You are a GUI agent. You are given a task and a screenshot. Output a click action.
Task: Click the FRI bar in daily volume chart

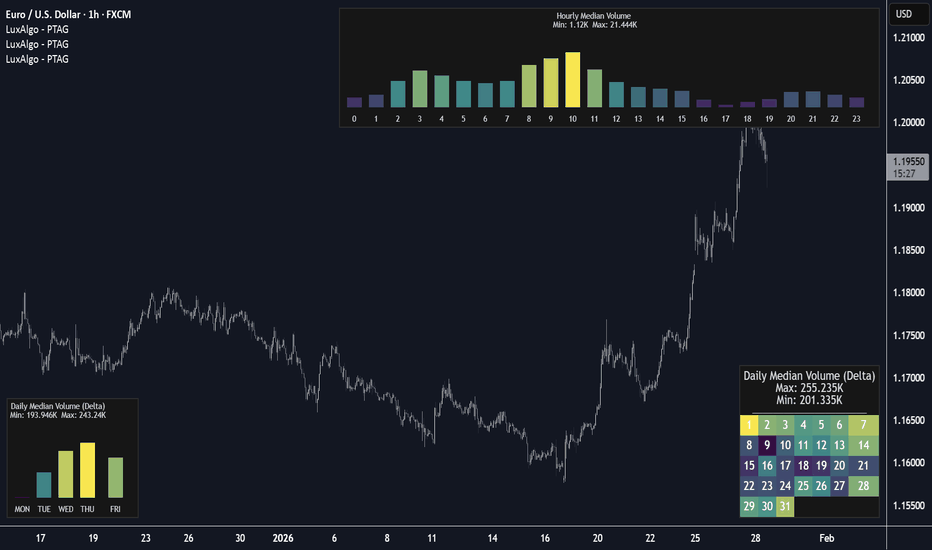click(x=115, y=477)
